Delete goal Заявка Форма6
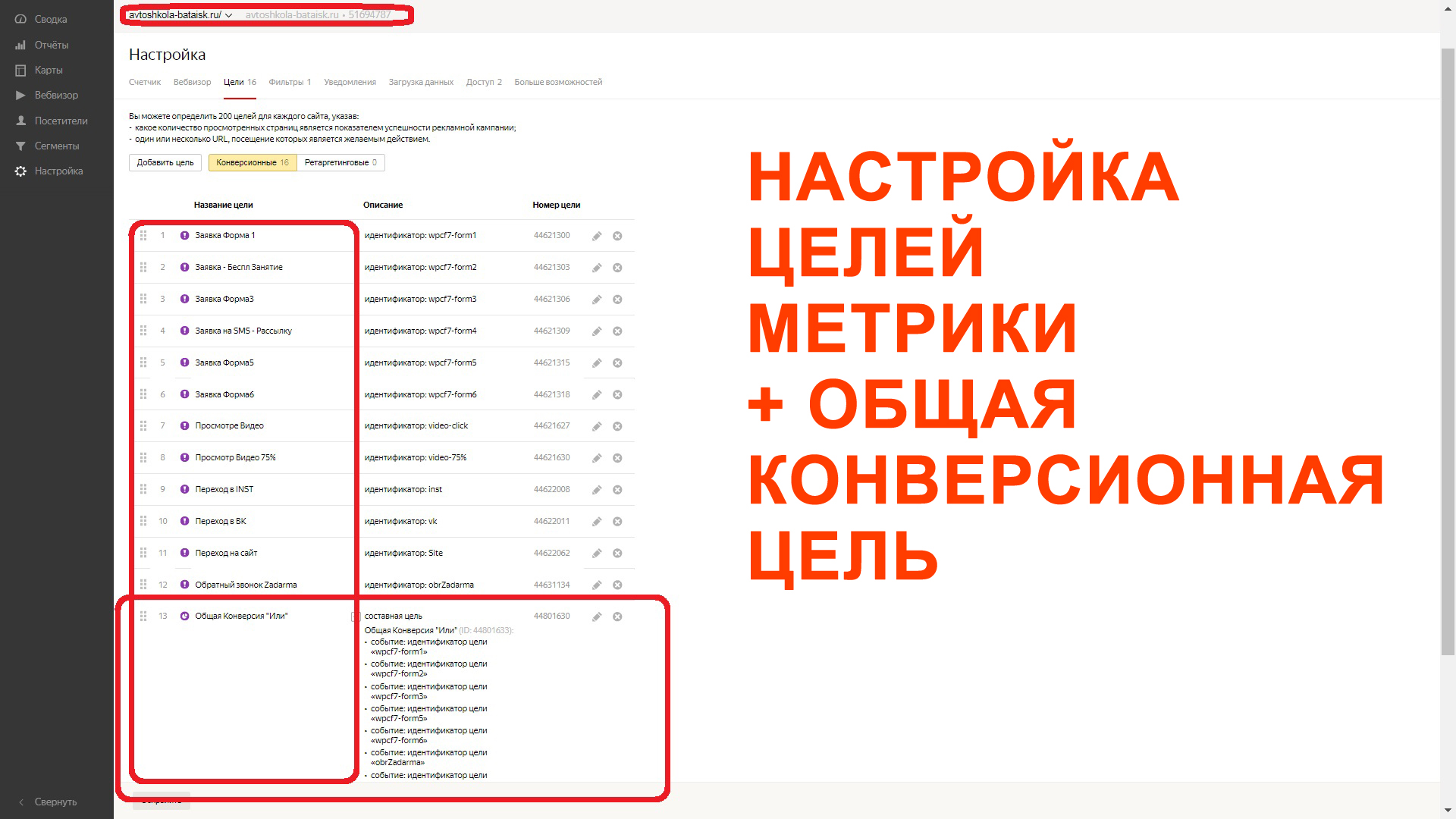Screen dimensions: 1456x819 coord(617,395)
